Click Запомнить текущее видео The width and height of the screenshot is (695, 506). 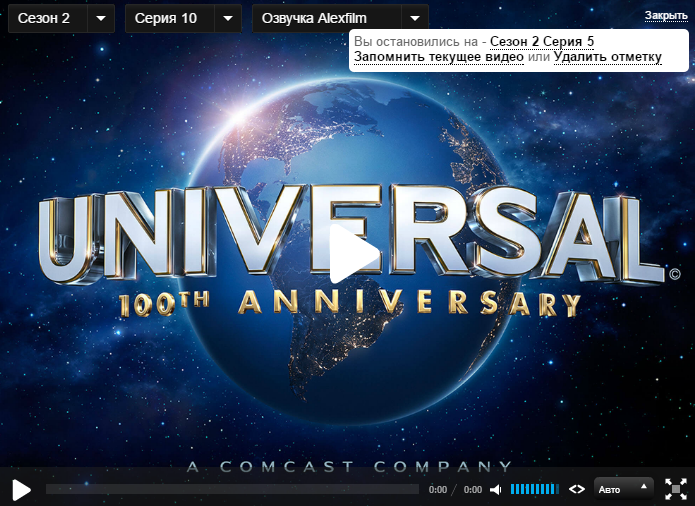[439, 57]
